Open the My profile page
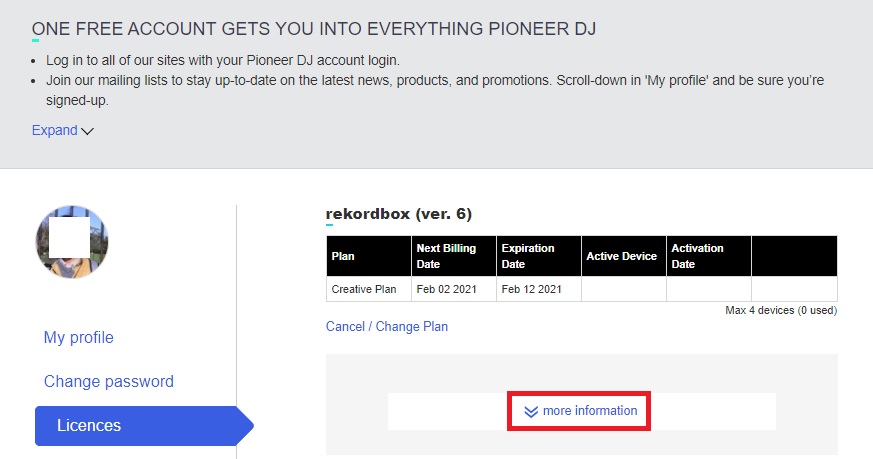 tap(79, 338)
